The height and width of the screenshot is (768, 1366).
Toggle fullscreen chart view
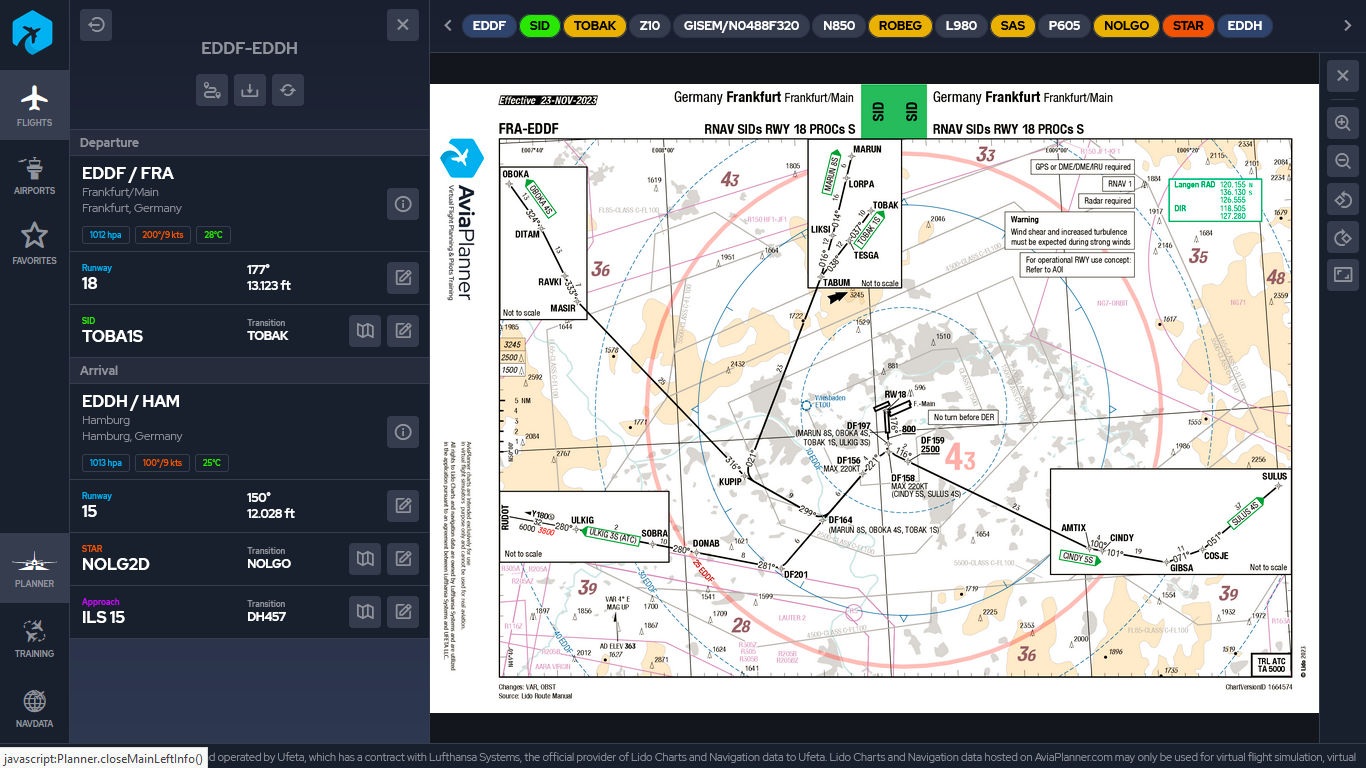point(1342,275)
